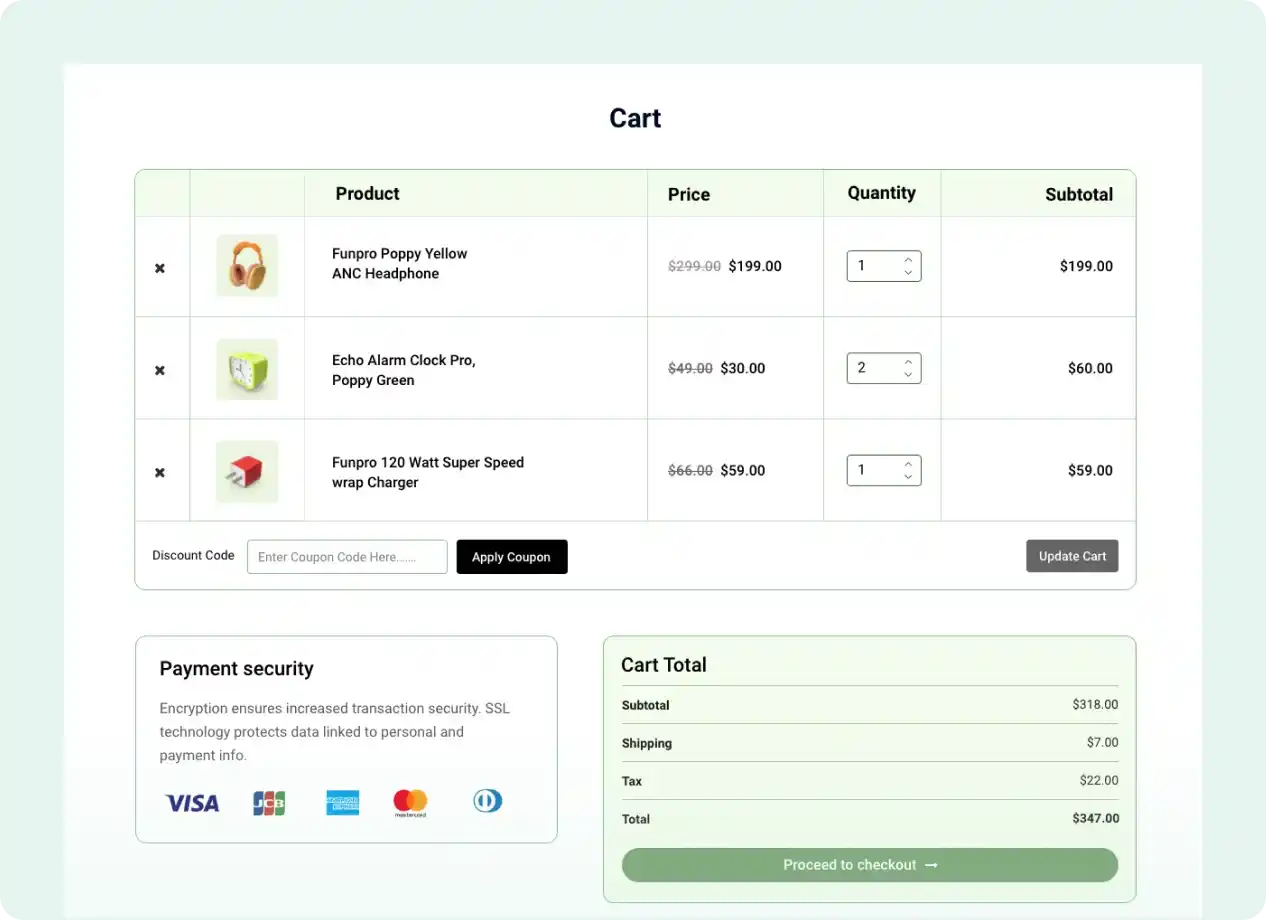Decrease quantity of the Echo Alarm Clock
Image resolution: width=1266 pixels, height=920 pixels.
(907, 375)
